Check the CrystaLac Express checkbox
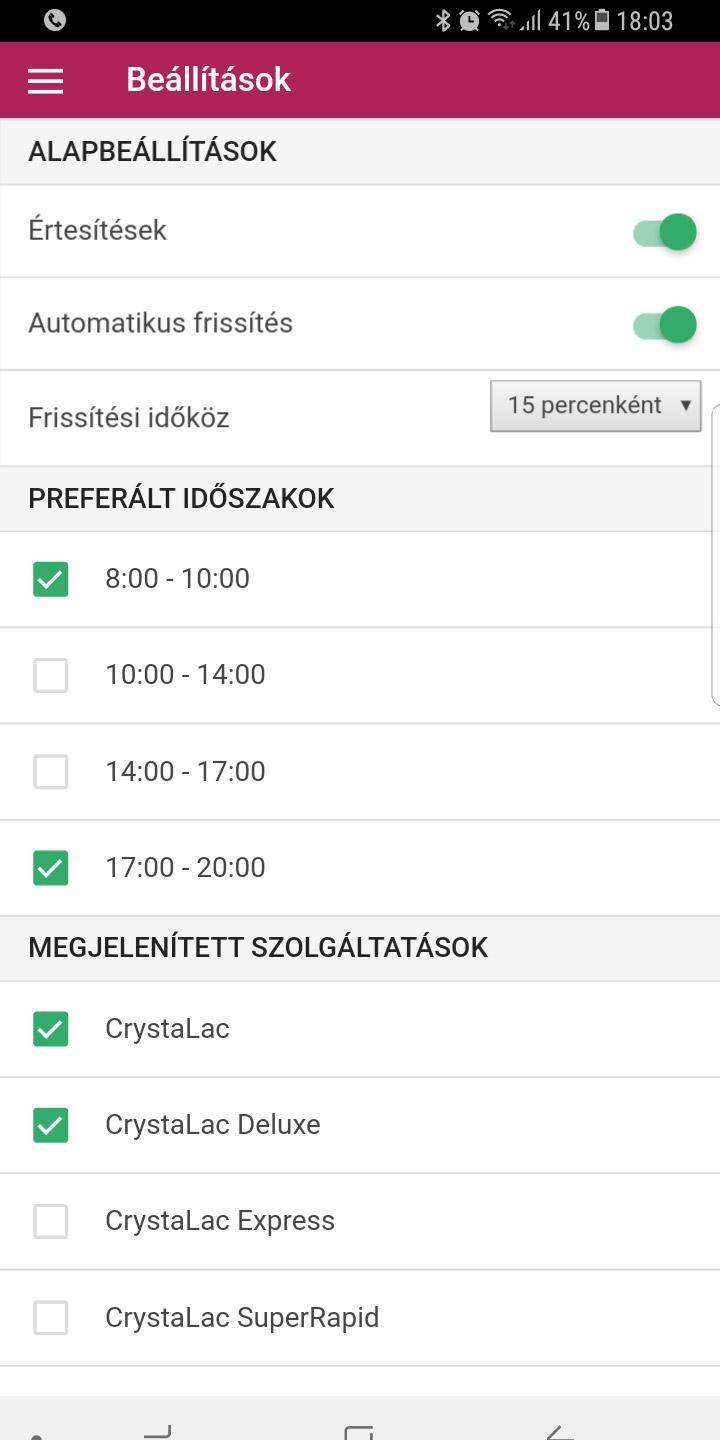Image resolution: width=720 pixels, height=1440 pixels. coord(51,1221)
